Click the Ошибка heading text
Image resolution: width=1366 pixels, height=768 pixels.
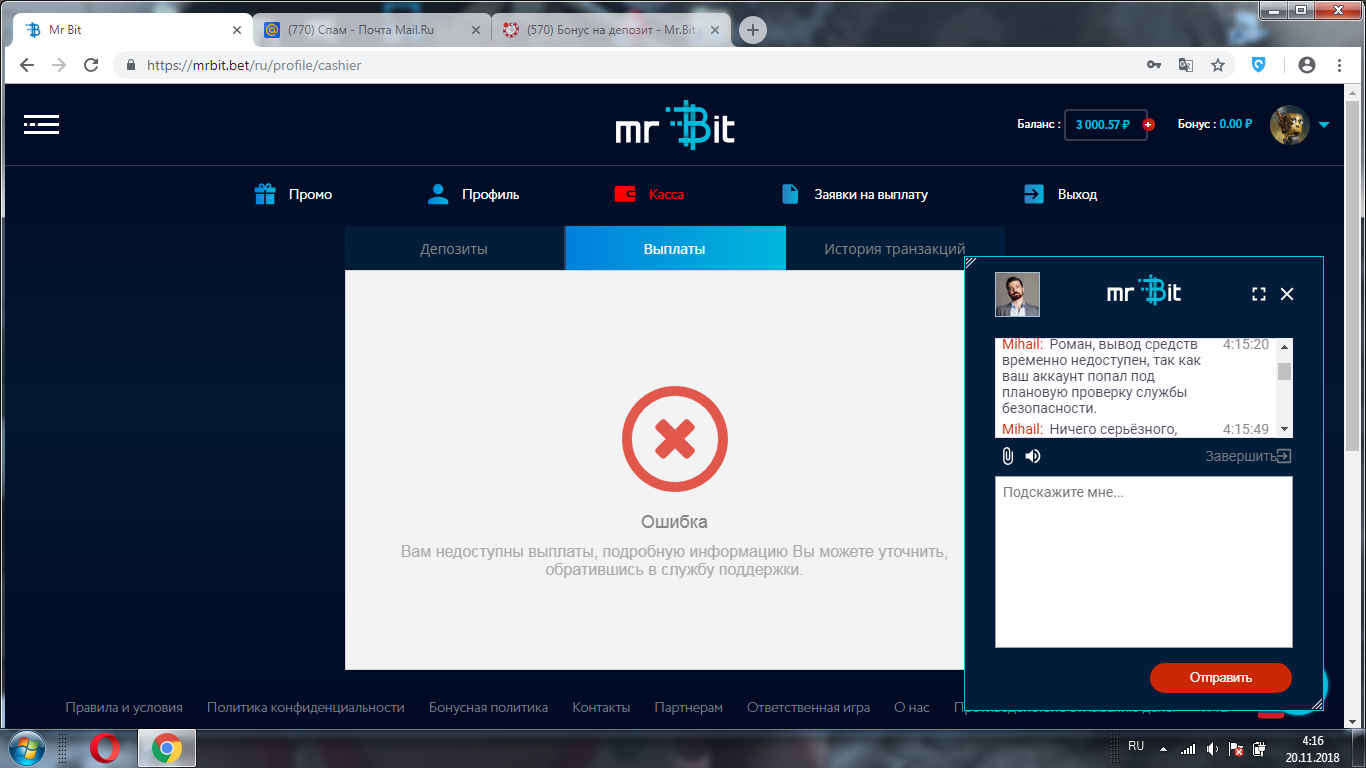pyautogui.click(x=674, y=522)
